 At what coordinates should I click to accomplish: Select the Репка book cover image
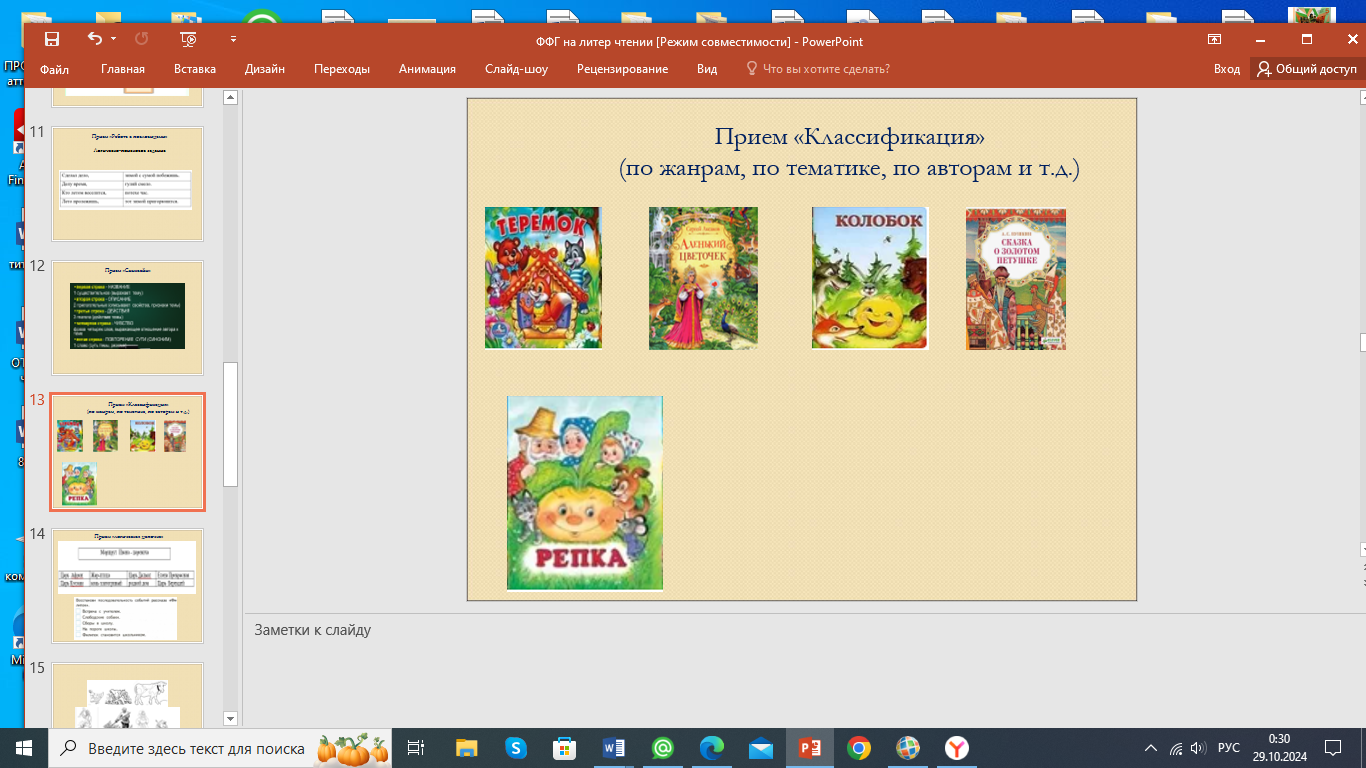(585, 493)
